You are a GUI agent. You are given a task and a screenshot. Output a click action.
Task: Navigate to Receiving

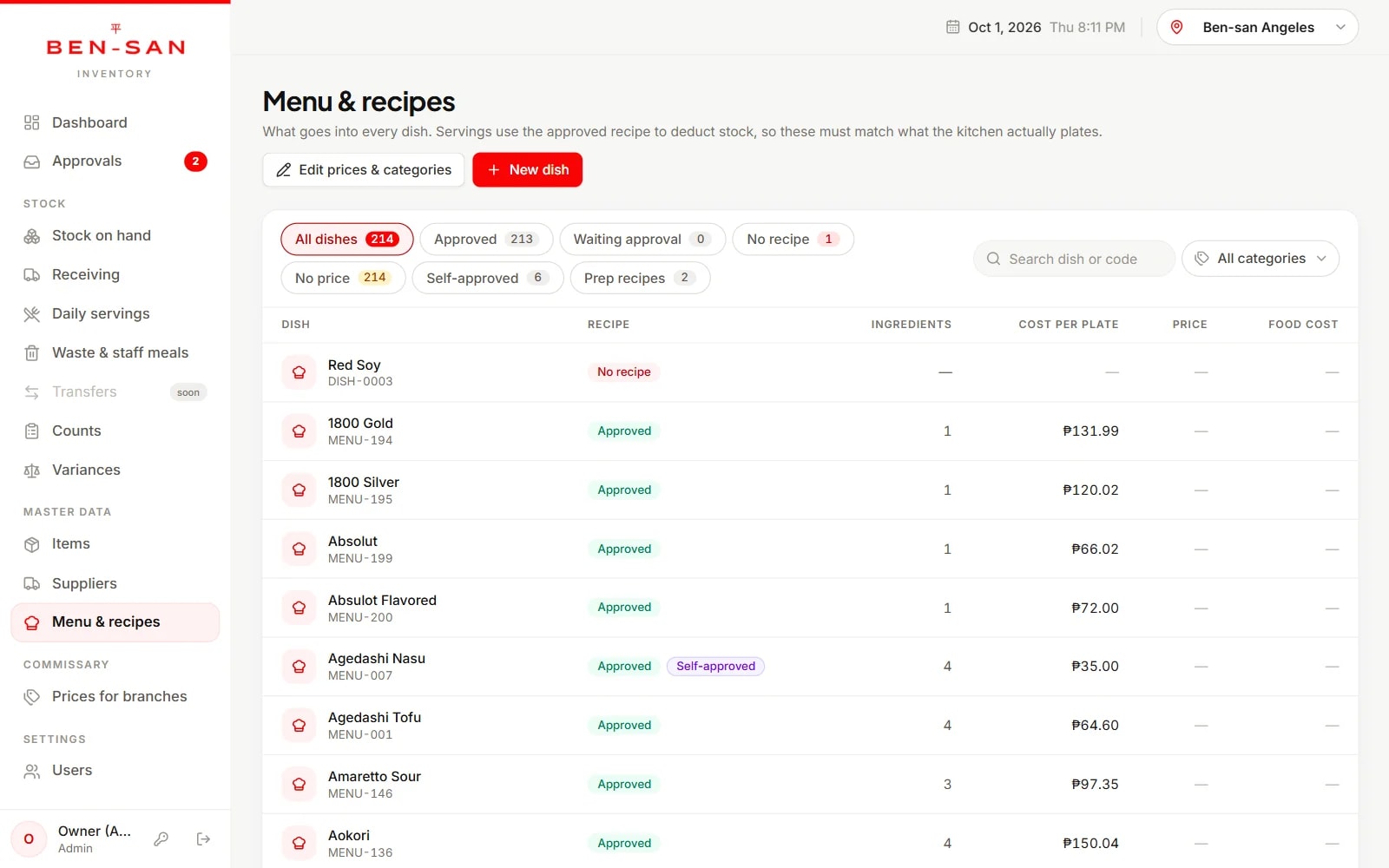pos(115,275)
